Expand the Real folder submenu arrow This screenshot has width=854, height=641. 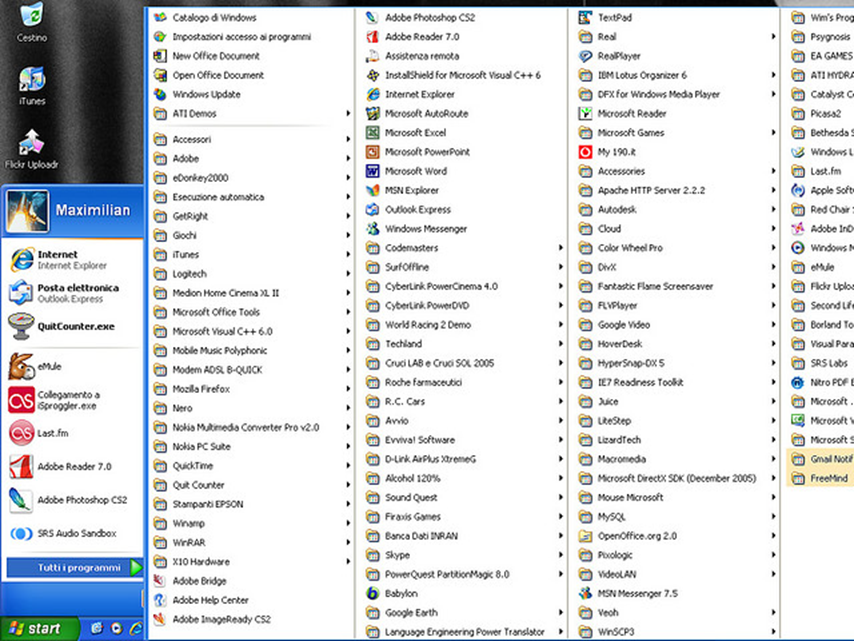point(773,36)
